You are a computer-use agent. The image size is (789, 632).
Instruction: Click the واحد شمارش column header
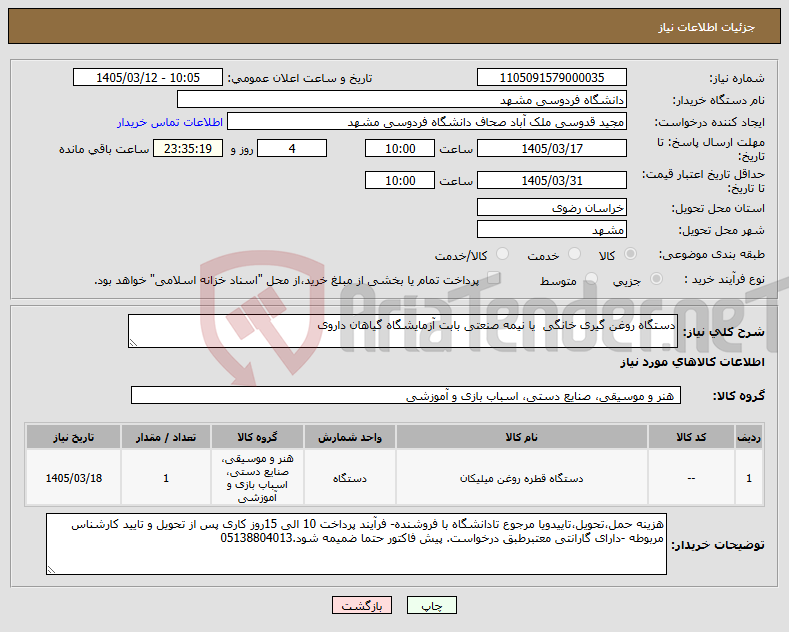click(350, 437)
